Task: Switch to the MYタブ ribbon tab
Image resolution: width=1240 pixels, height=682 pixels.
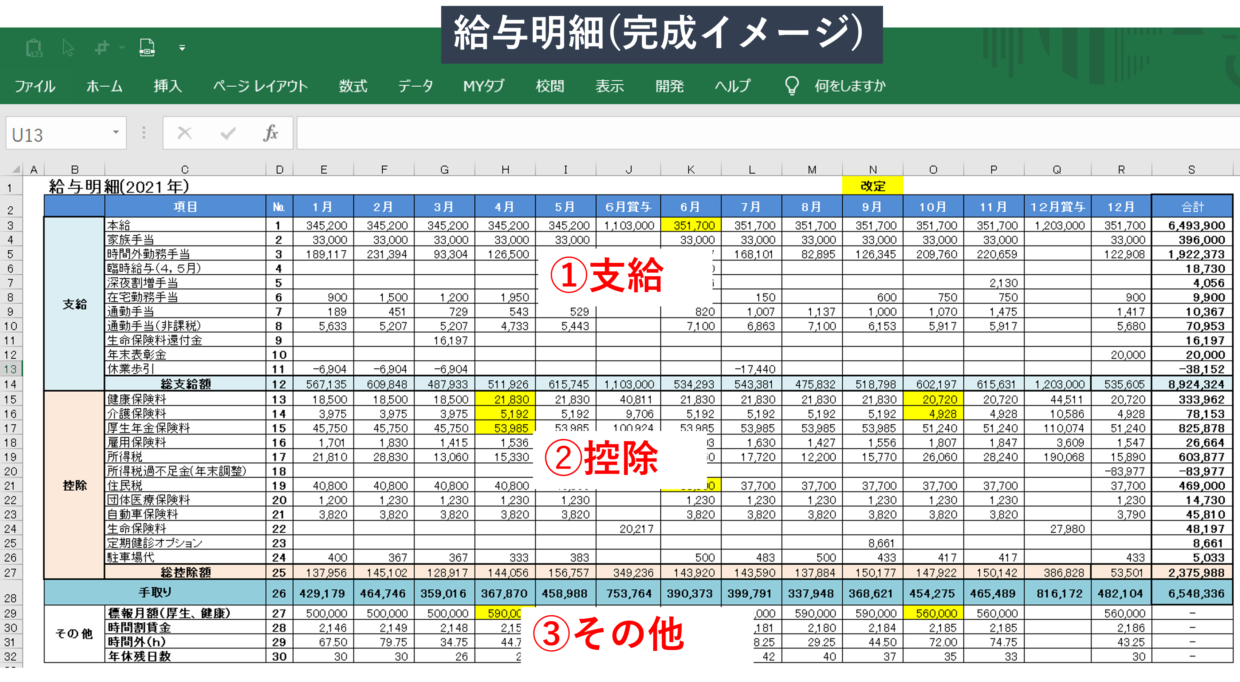Action: point(484,86)
